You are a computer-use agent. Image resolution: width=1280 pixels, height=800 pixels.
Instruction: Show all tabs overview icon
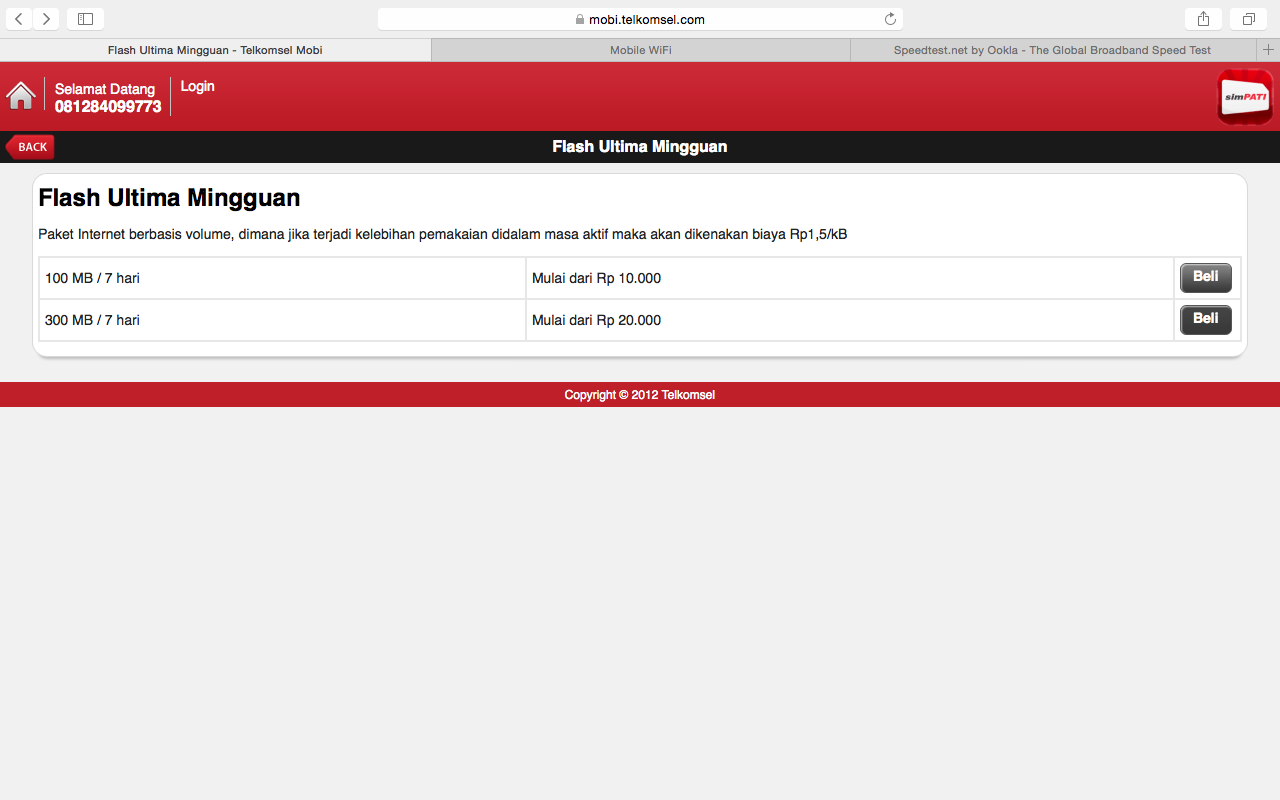[x=1249, y=19]
